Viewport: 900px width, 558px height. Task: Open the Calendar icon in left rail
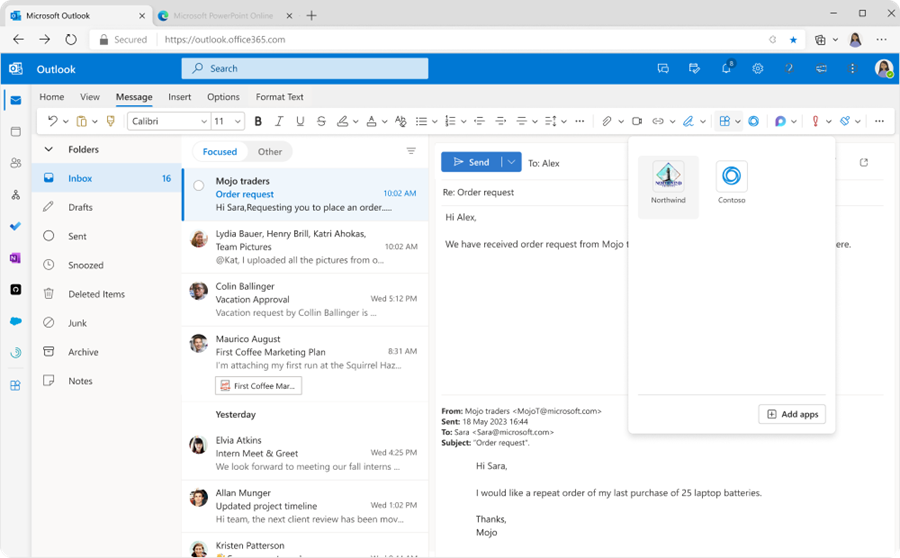pos(15,131)
